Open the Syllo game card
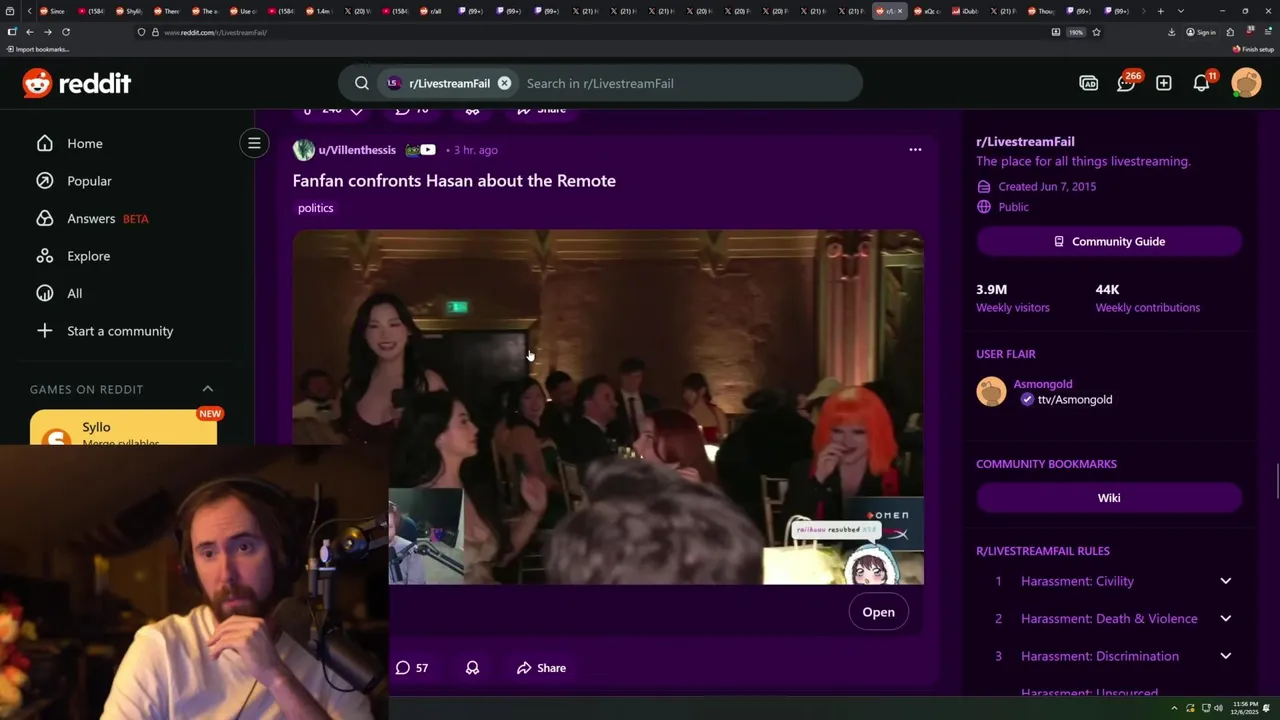This screenshot has width=1280, height=720. 123,430
